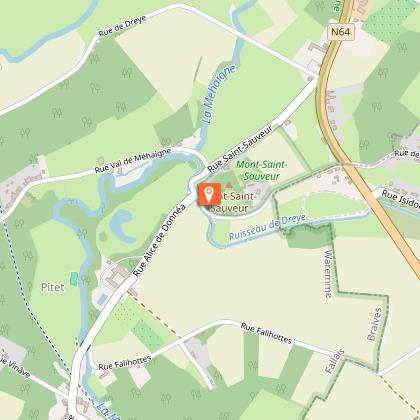420x420 pixels.
Task: Click the orange location pin marker
Action: 209,194
